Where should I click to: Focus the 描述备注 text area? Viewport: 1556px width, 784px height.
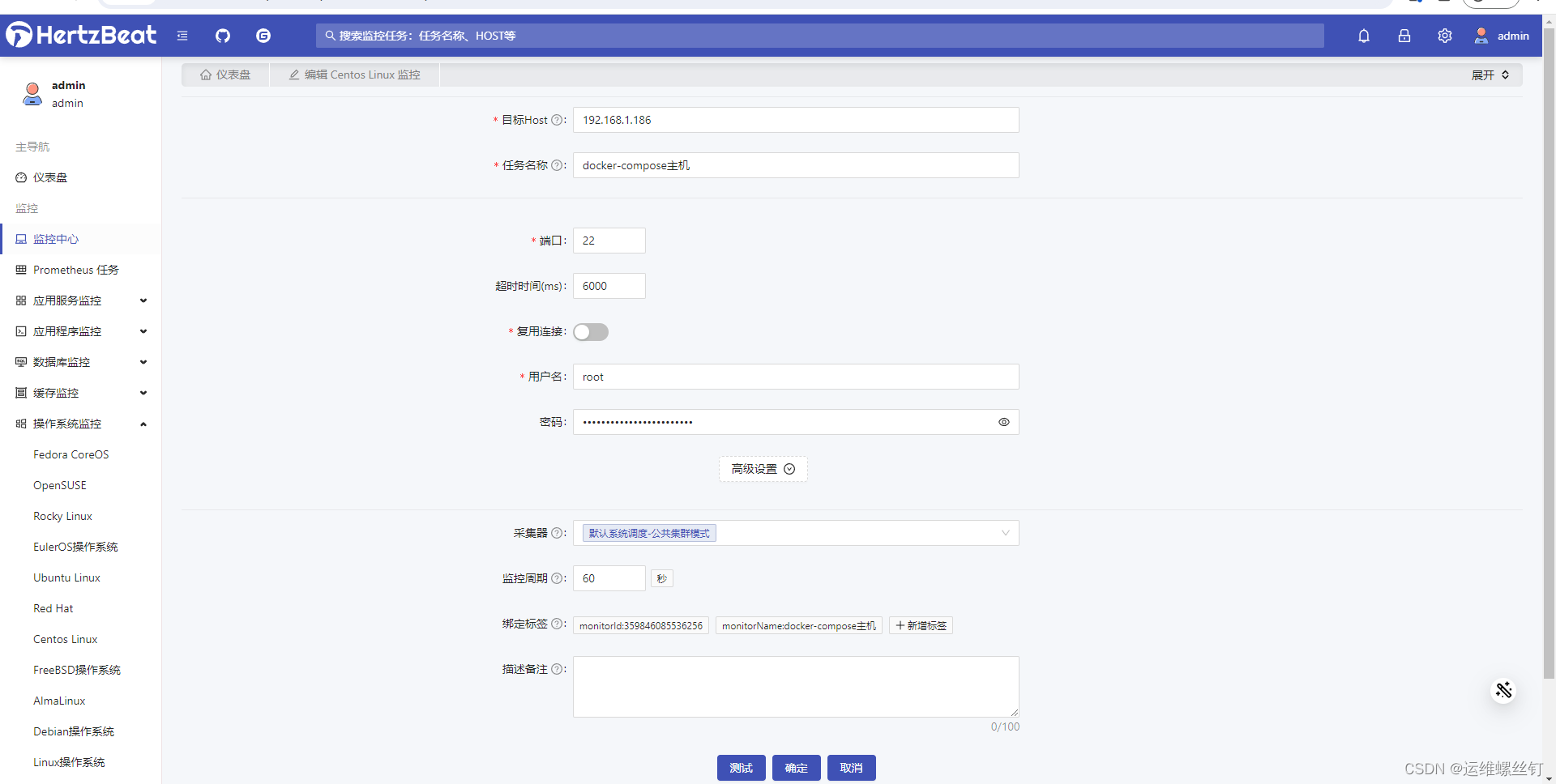[x=796, y=687]
